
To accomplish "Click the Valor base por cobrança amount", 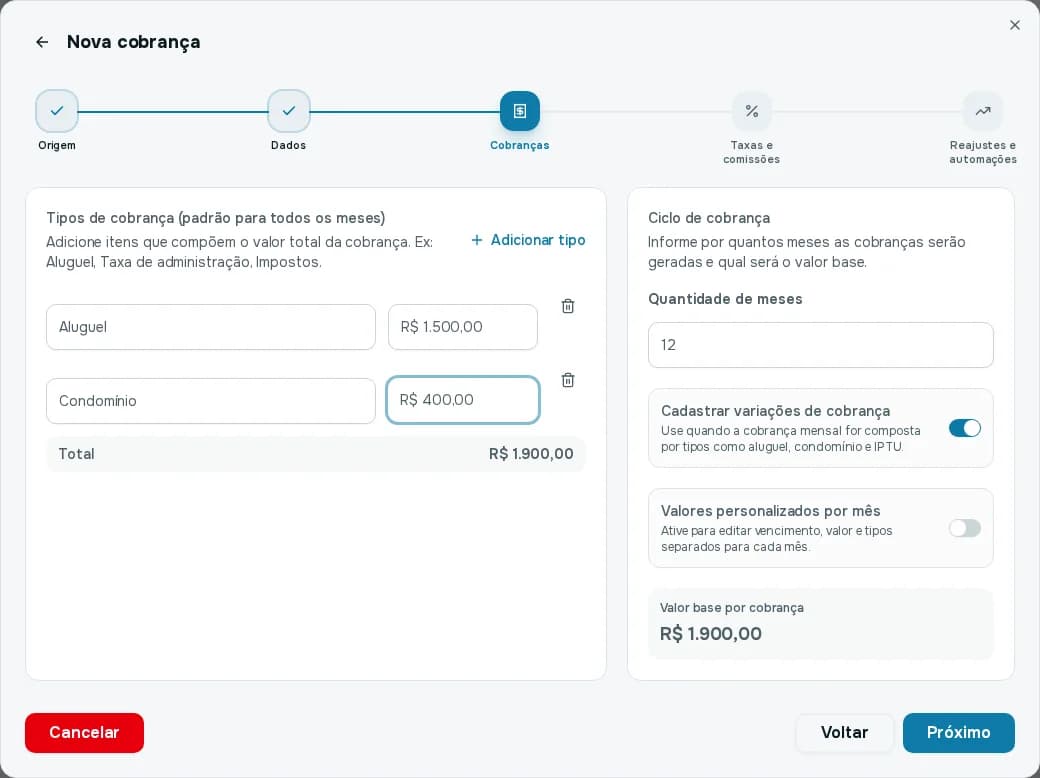I will point(710,634).
